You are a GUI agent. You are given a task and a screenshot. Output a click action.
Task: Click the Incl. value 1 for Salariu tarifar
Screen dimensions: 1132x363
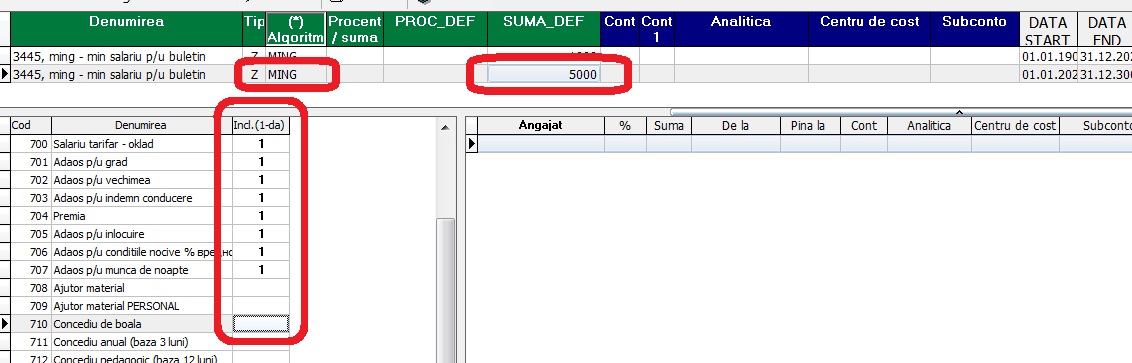(x=261, y=144)
